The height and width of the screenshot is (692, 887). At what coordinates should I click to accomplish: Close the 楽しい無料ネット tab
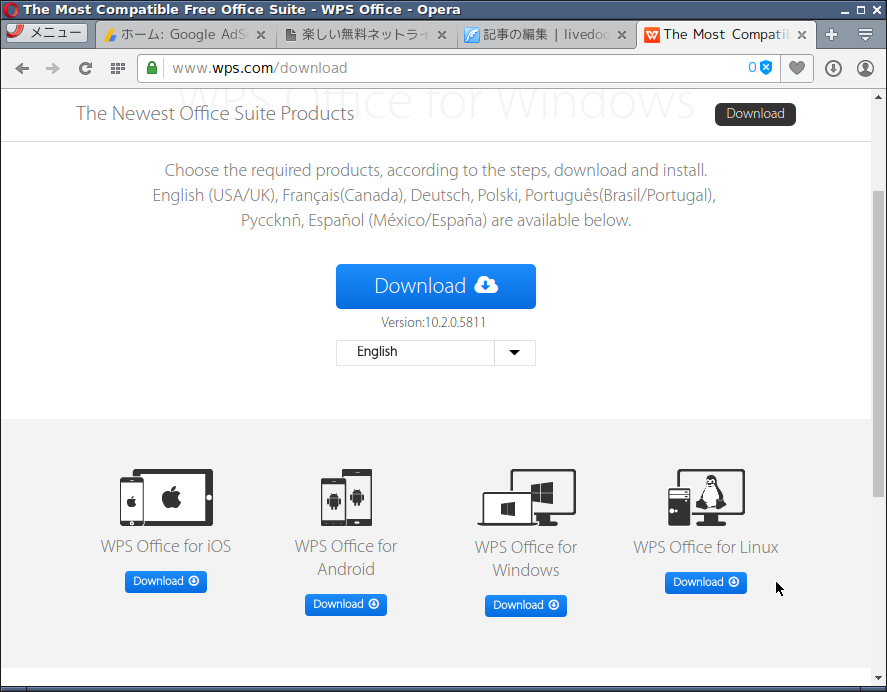(x=442, y=35)
